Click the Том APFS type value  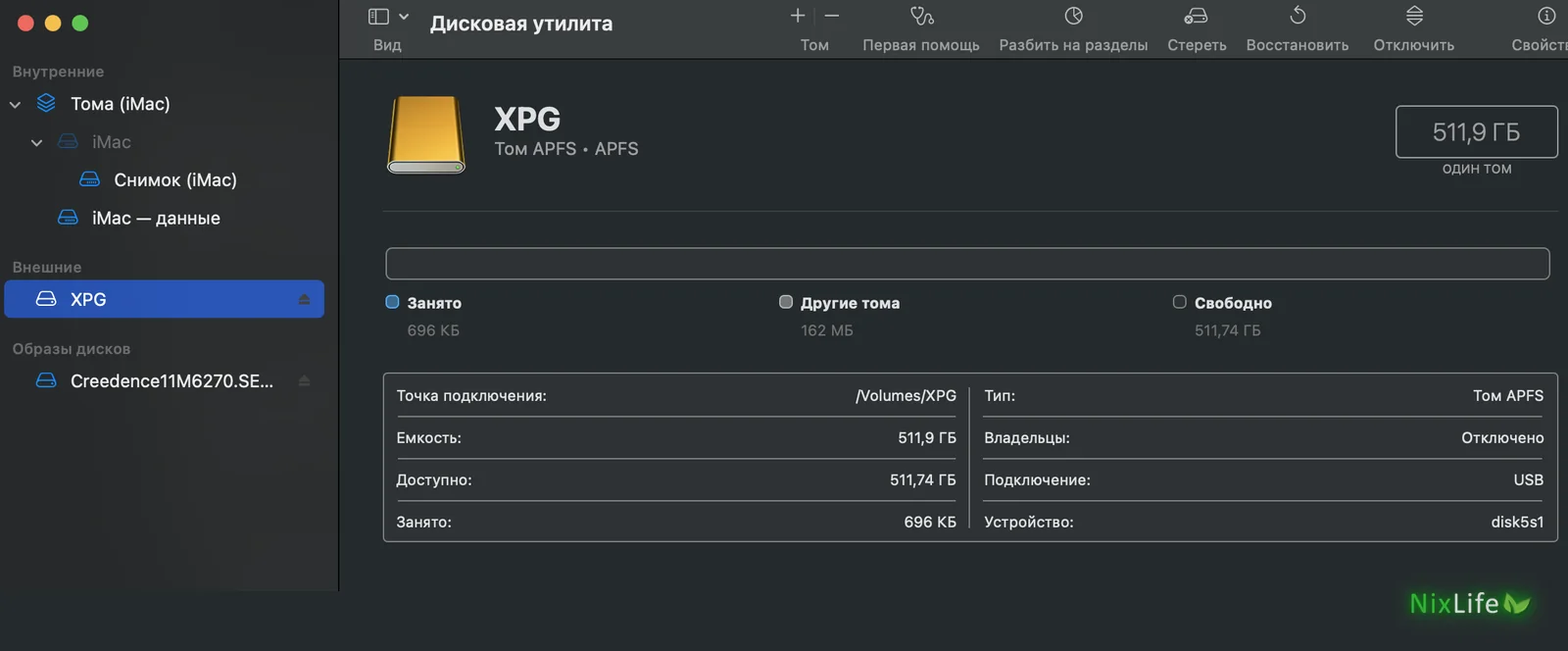[x=1508, y=396]
